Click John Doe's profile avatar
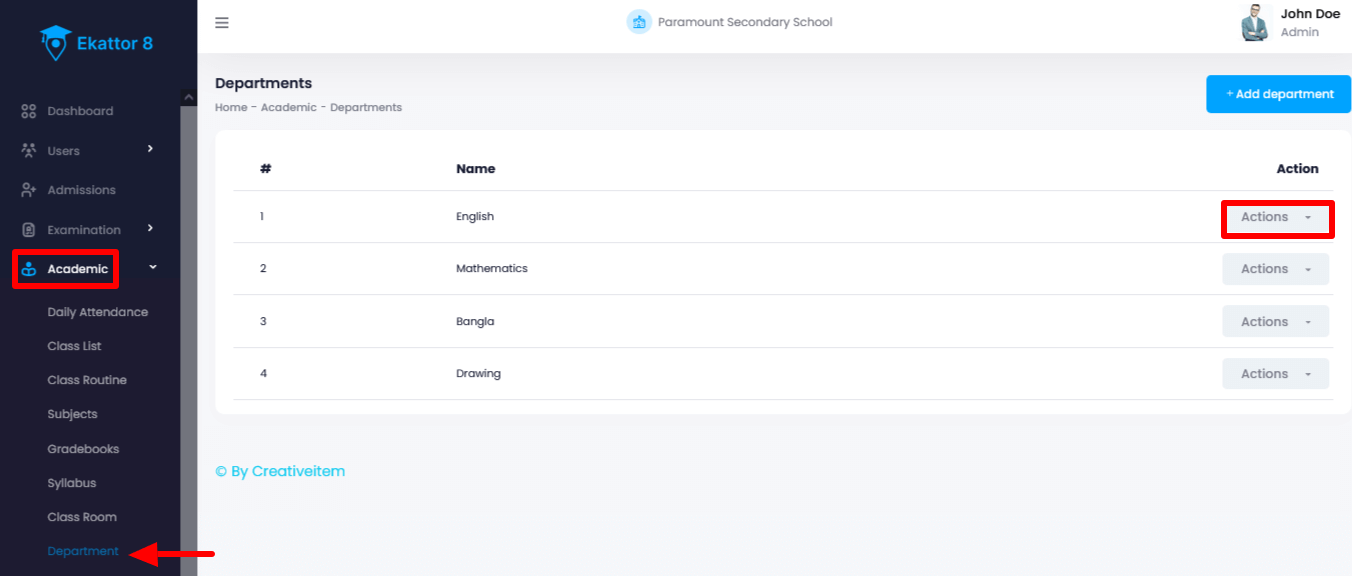Viewport: 1352px width, 576px height. (x=1255, y=23)
